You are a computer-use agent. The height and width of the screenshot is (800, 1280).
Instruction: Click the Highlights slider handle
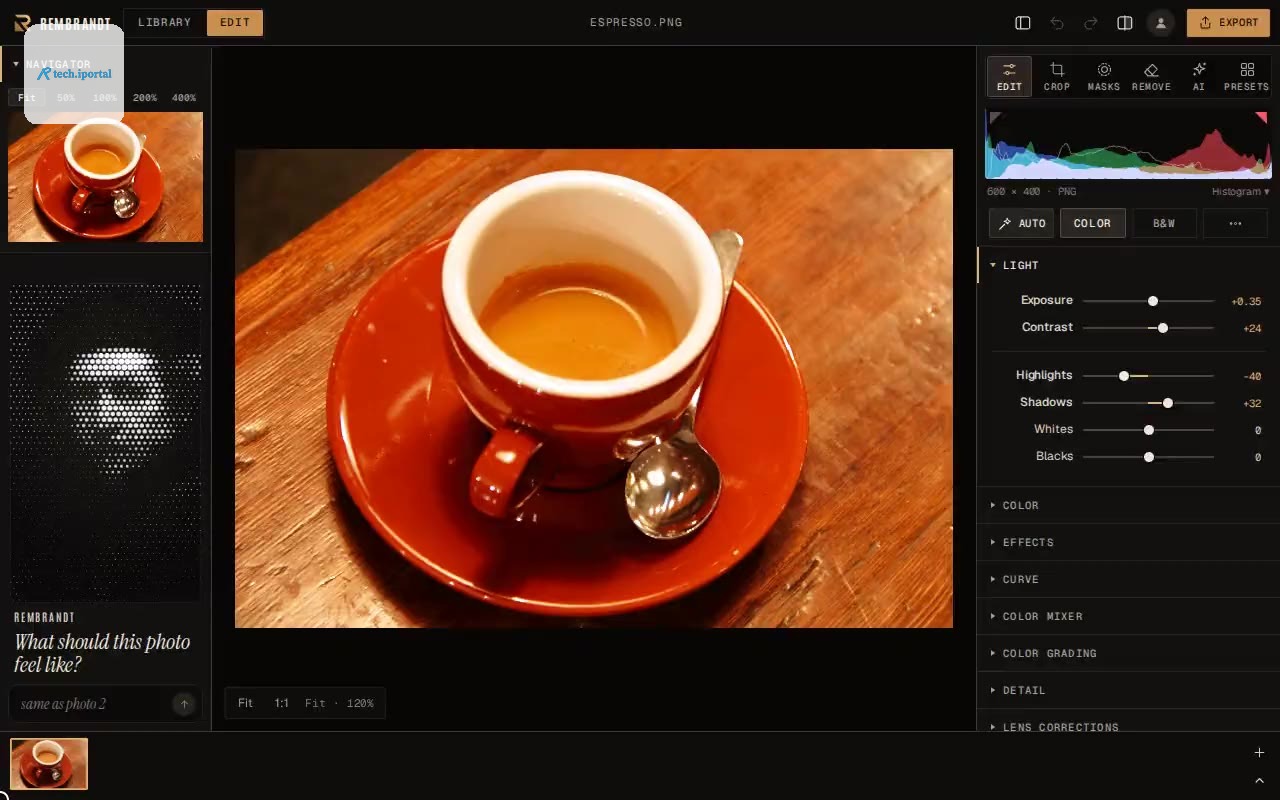(x=1124, y=376)
